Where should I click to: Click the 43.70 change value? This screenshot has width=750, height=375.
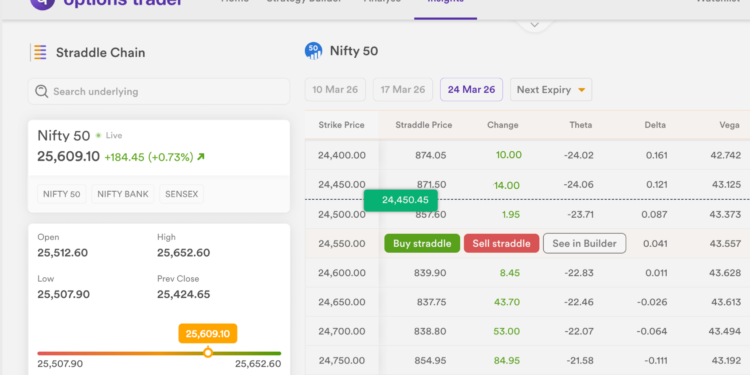coord(507,302)
